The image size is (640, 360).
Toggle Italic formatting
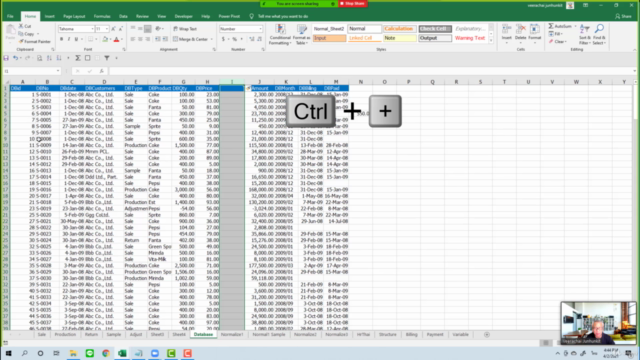pos(69,39)
